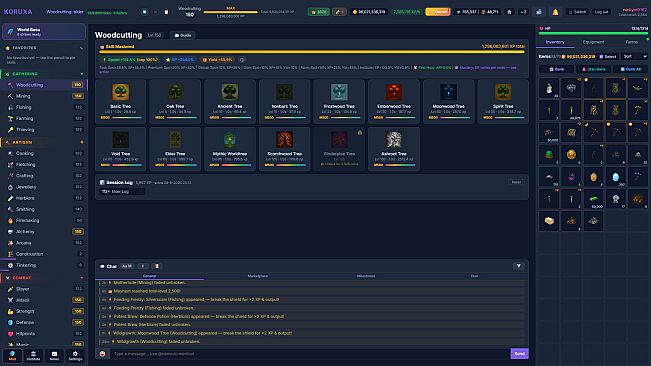Open the Milestones chat tab

(366, 276)
